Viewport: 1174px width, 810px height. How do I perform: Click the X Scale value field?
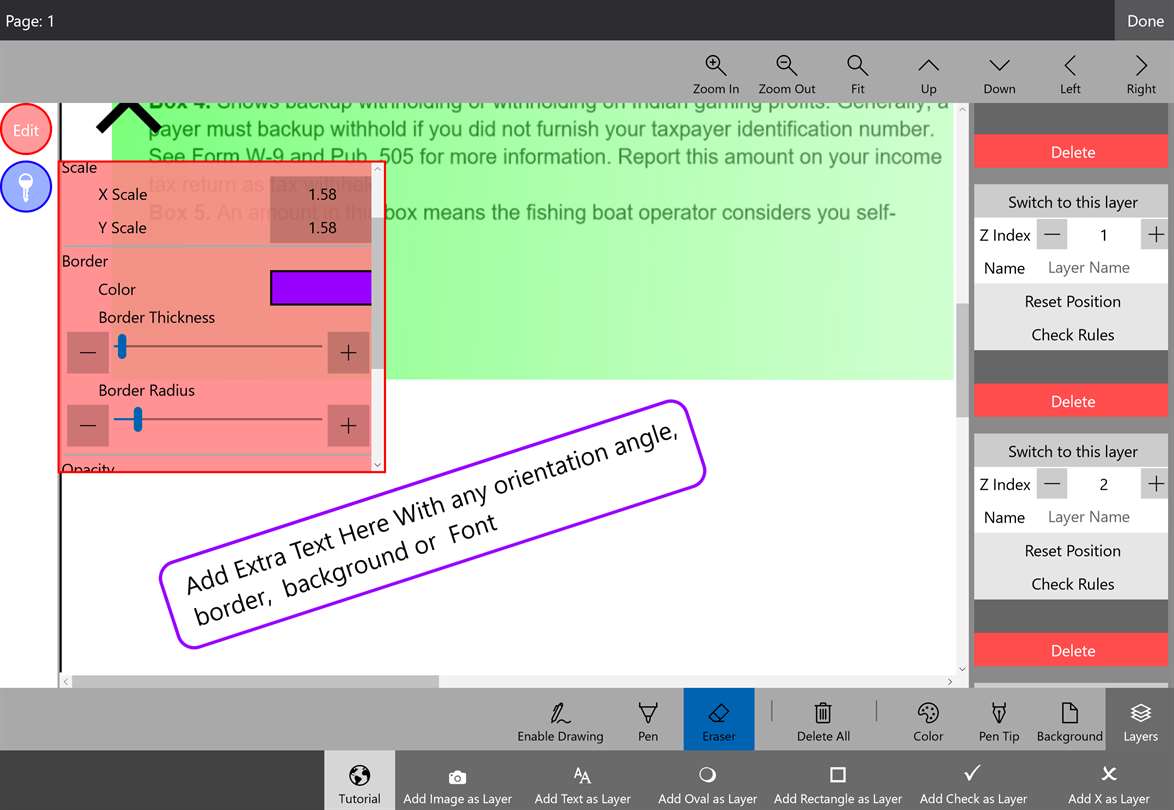point(320,194)
